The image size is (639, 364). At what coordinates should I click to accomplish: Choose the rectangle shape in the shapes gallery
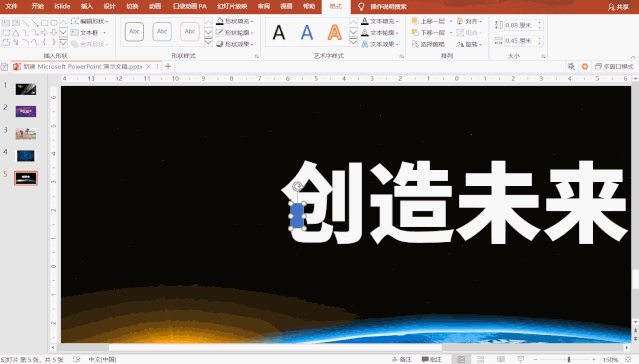pyautogui.click(x=44, y=23)
